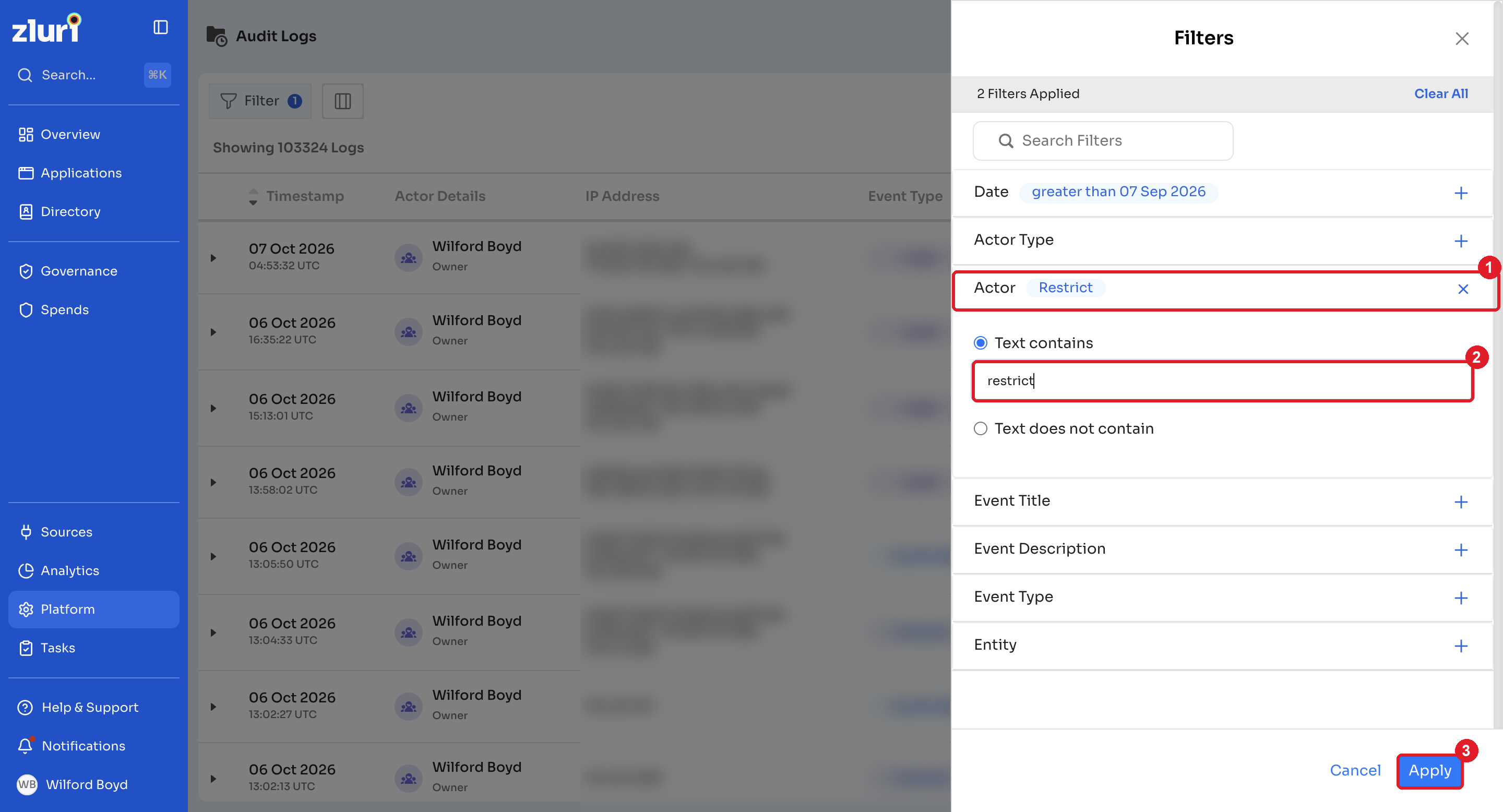Collapse the sidebar with the panel icon
The width and height of the screenshot is (1503, 812).
[x=160, y=28]
